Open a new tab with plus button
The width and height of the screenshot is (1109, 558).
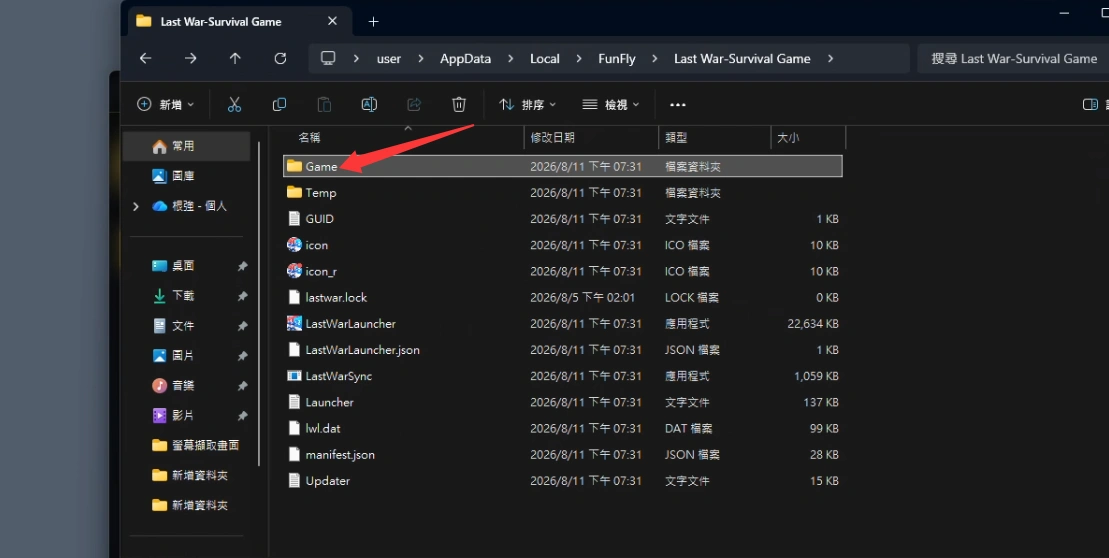pyautogui.click(x=373, y=22)
